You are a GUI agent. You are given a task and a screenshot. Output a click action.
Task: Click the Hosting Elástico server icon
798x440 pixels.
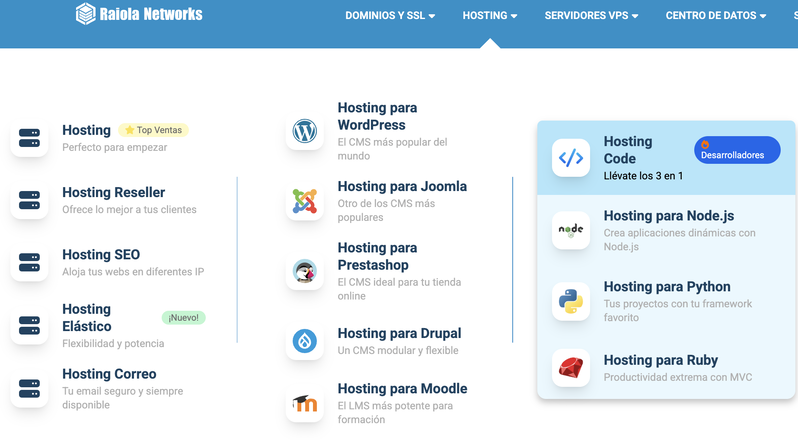tap(30, 326)
